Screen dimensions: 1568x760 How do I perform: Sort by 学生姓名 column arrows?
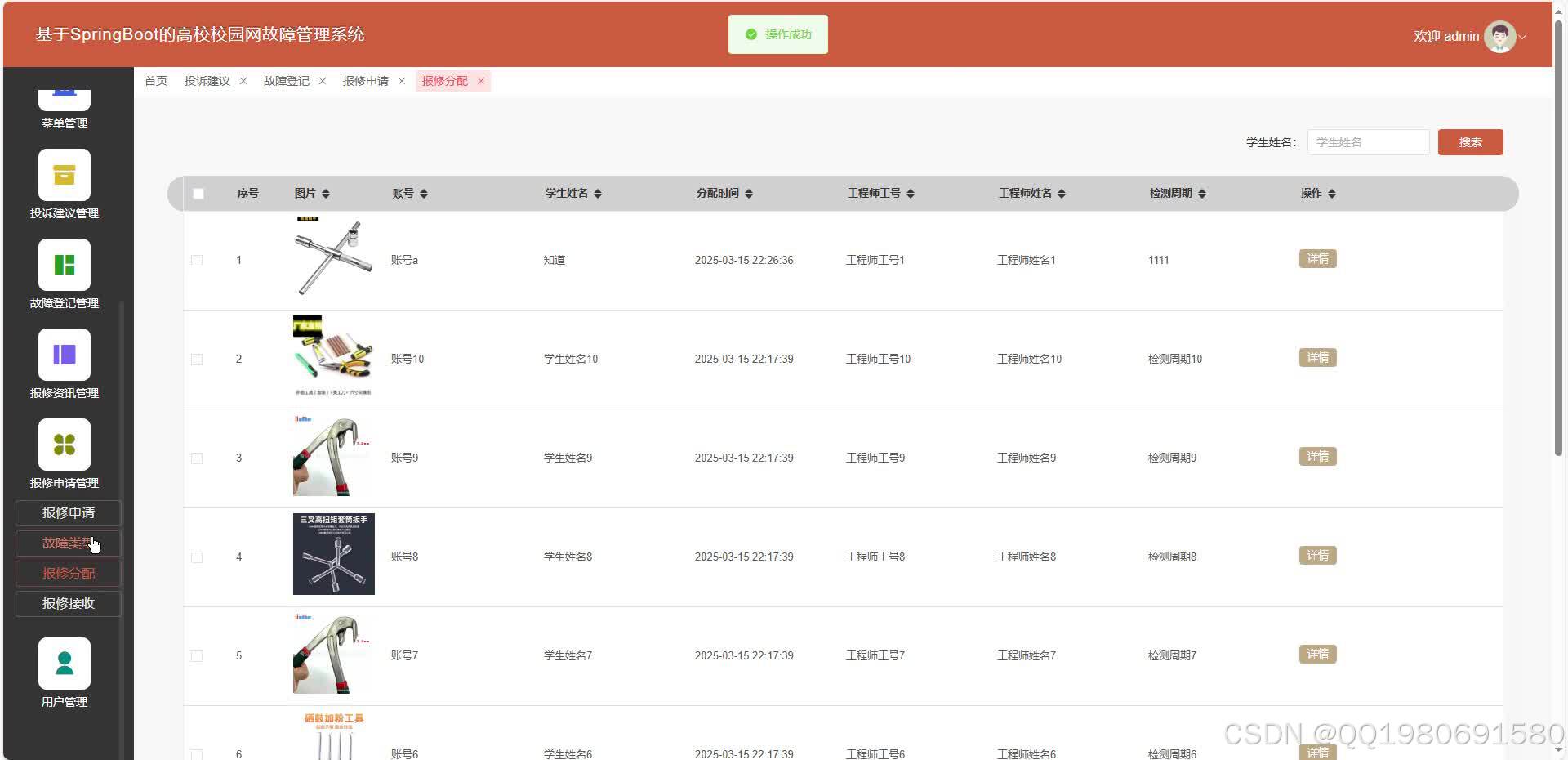598,194
